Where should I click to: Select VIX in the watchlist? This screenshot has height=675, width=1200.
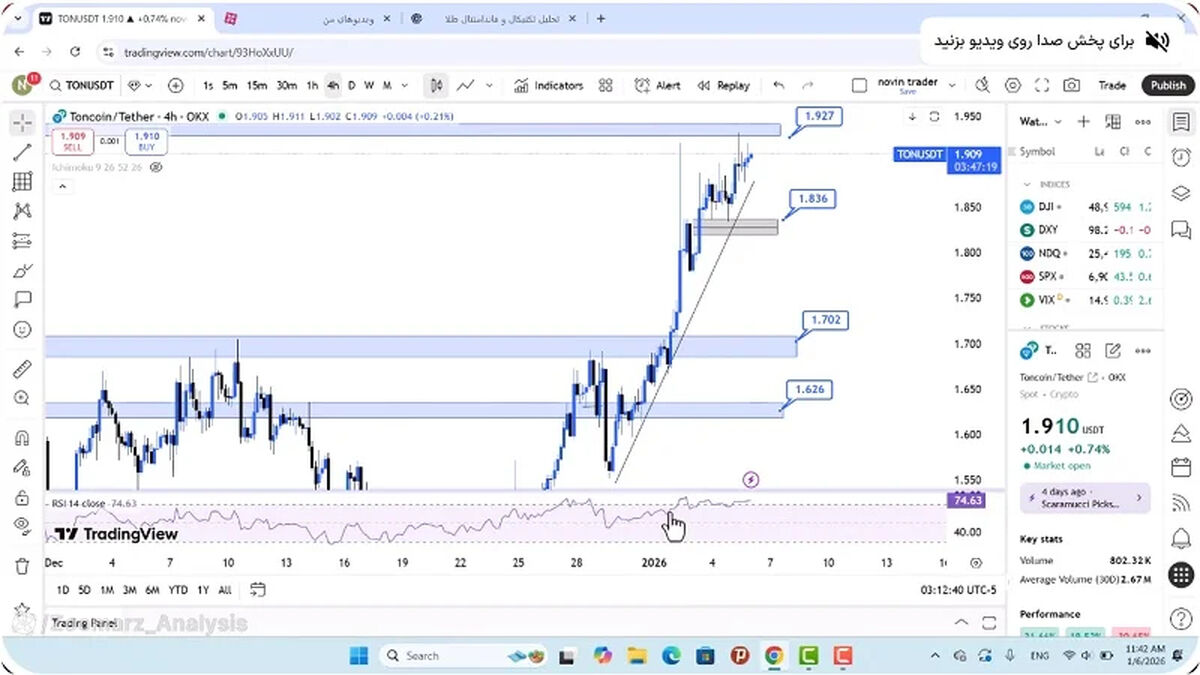[1084, 299]
